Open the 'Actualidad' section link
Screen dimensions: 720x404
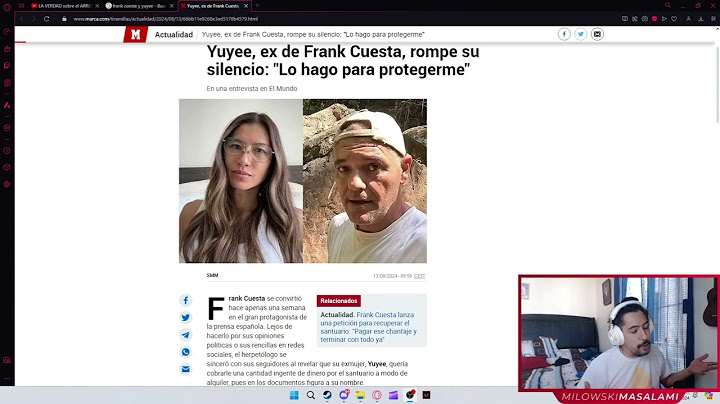[174, 34]
